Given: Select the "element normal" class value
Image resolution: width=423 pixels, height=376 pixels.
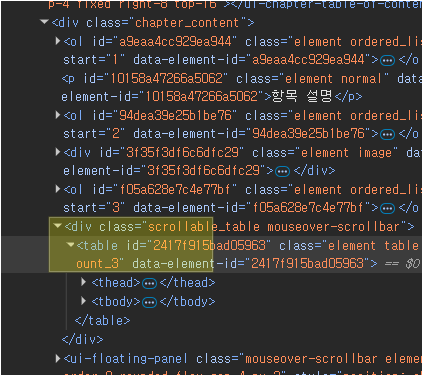Looking at the screenshot, I should [333, 79].
